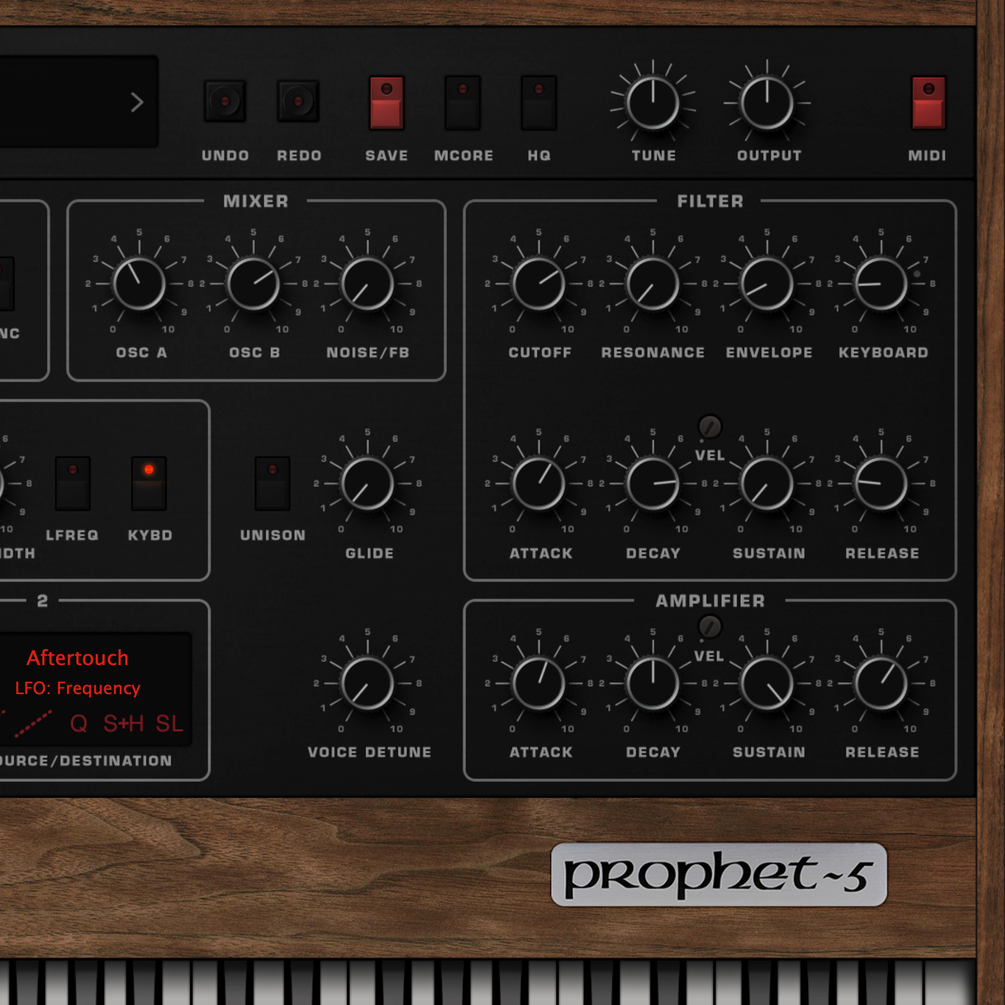Click the mixer OSC A knob
The width and height of the screenshot is (1005, 1005).
139,284
